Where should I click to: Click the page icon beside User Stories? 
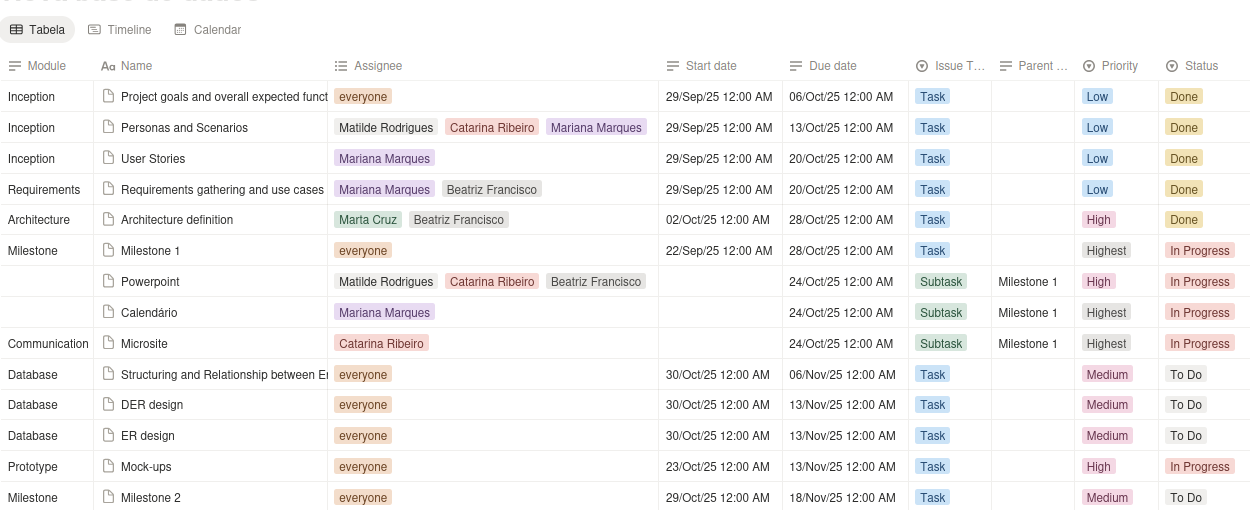pyautogui.click(x=109, y=158)
